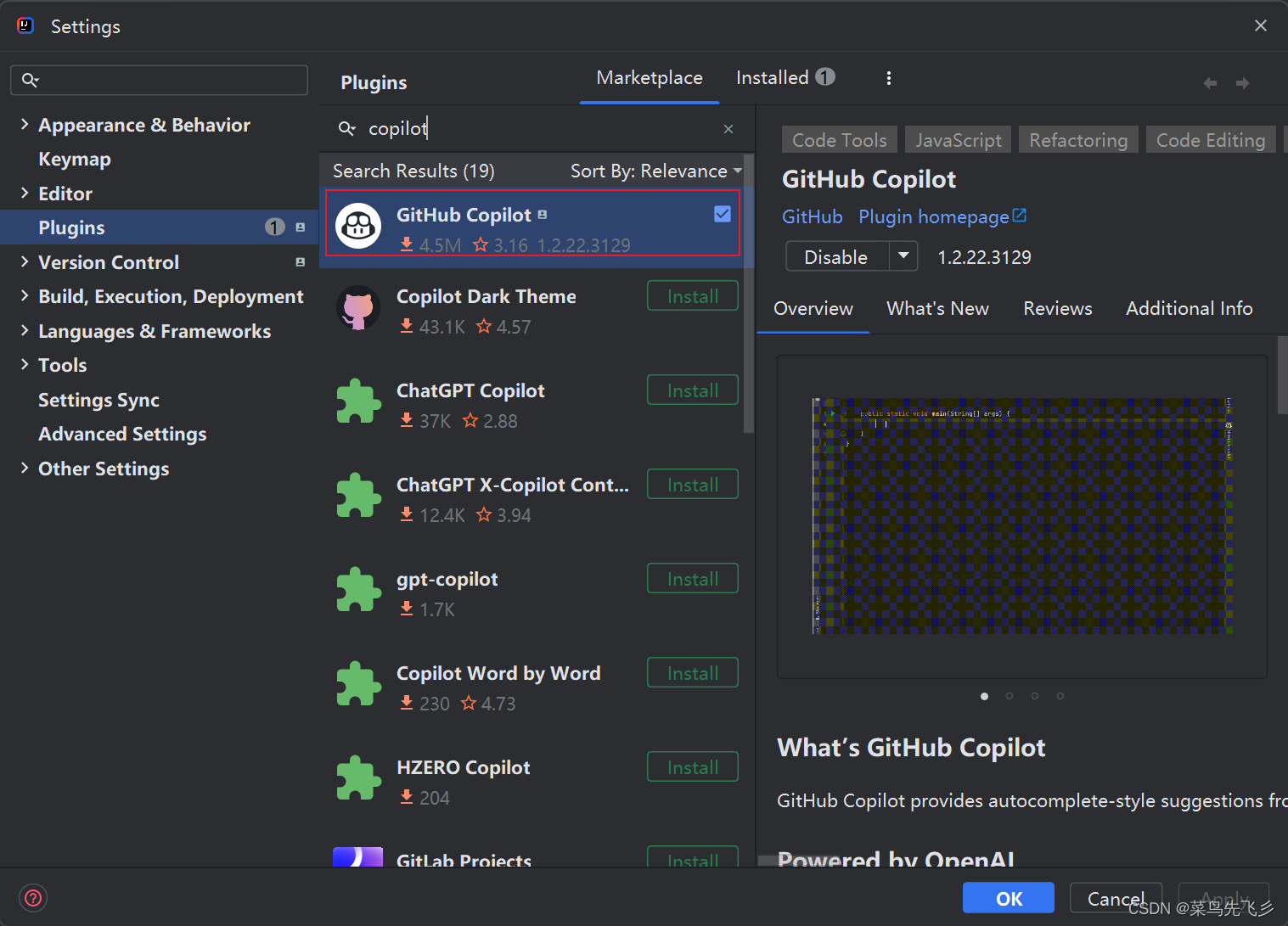Filter by the JavaScript tag
This screenshot has width=1288, height=926.
pos(958,140)
